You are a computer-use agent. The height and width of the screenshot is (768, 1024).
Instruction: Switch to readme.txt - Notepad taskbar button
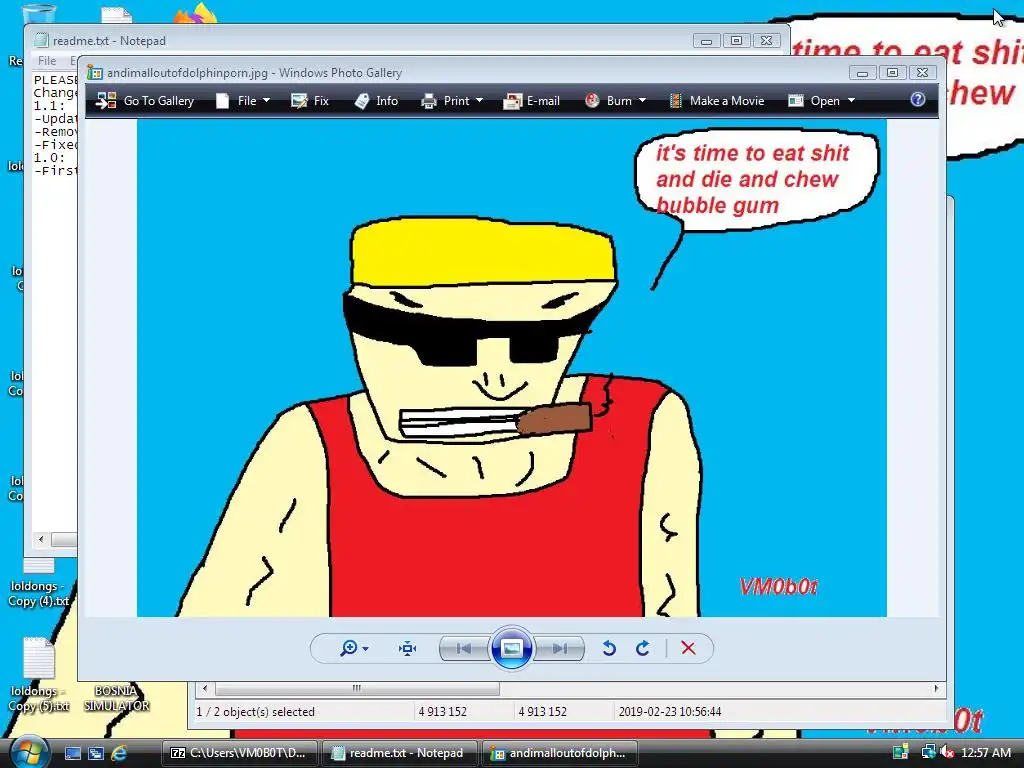pos(398,753)
